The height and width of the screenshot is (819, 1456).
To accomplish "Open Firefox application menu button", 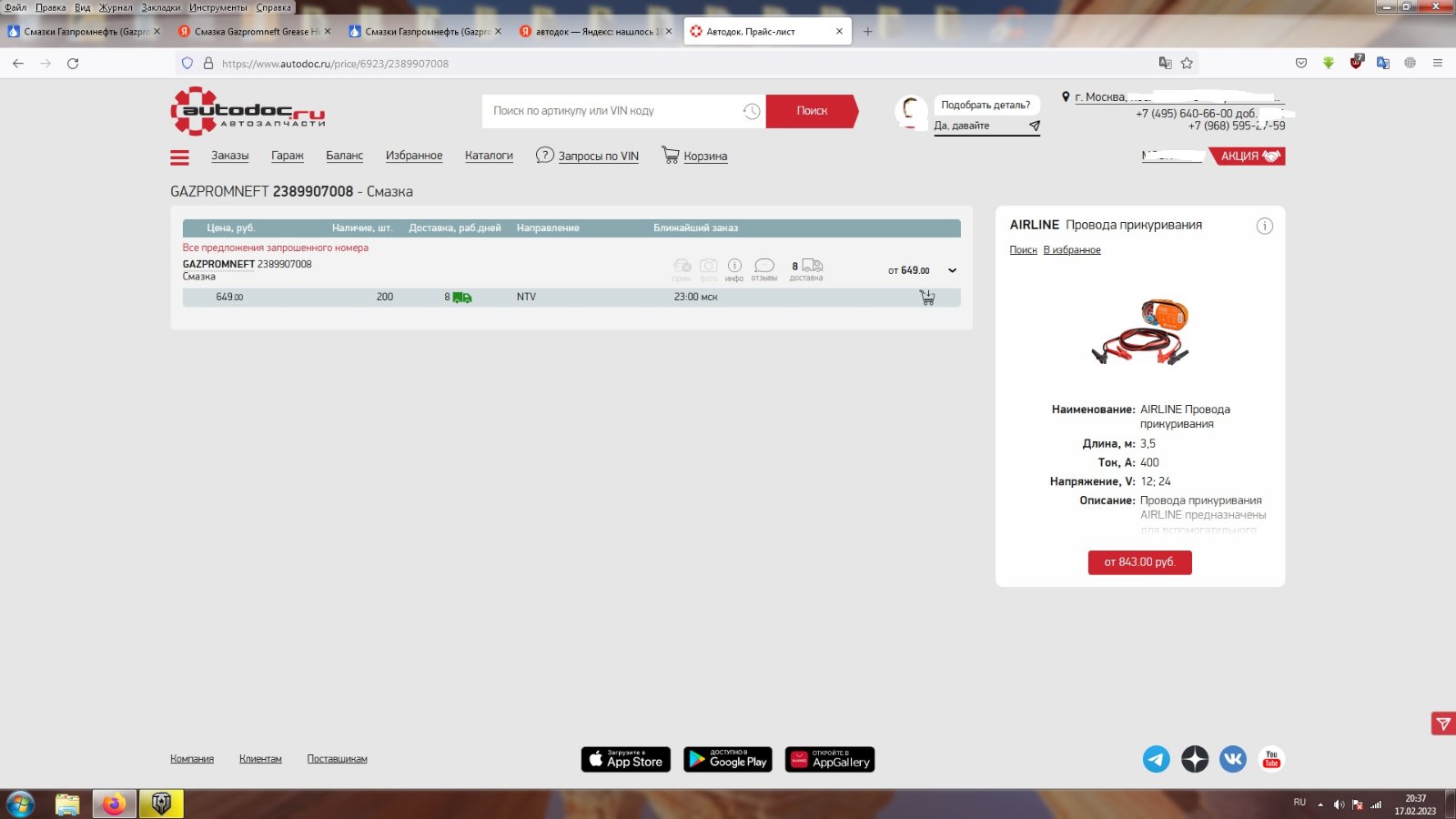I will coord(1438,63).
